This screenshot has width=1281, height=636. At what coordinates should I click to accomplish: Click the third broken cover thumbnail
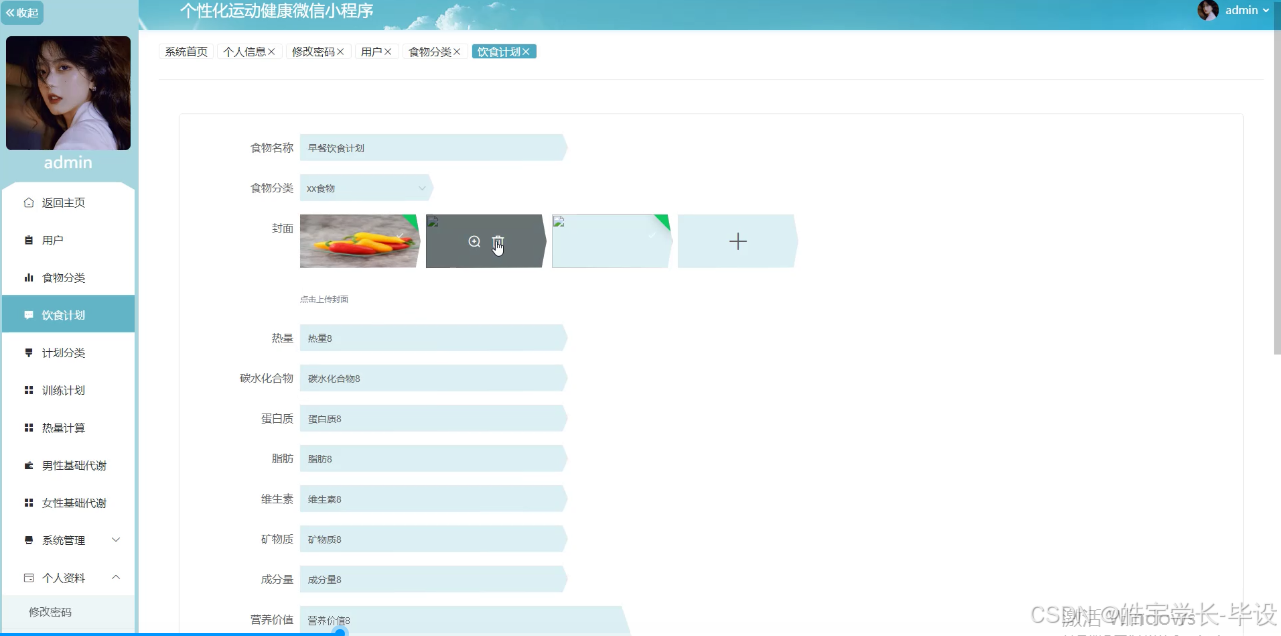(611, 241)
